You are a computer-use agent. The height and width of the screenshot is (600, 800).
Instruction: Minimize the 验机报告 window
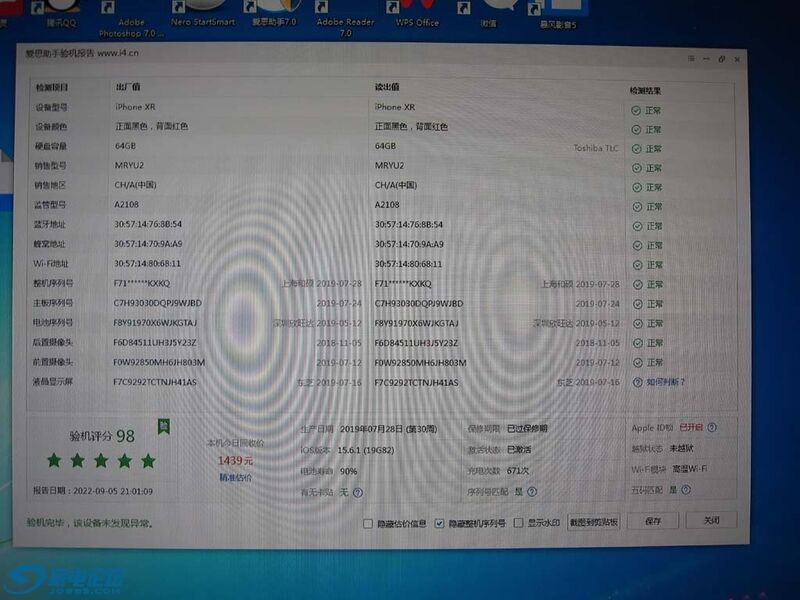(x=706, y=59)
